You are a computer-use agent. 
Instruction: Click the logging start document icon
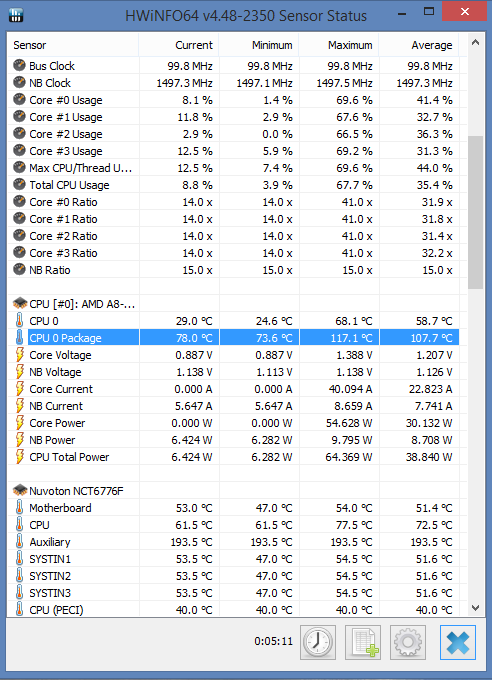(363, 642)
